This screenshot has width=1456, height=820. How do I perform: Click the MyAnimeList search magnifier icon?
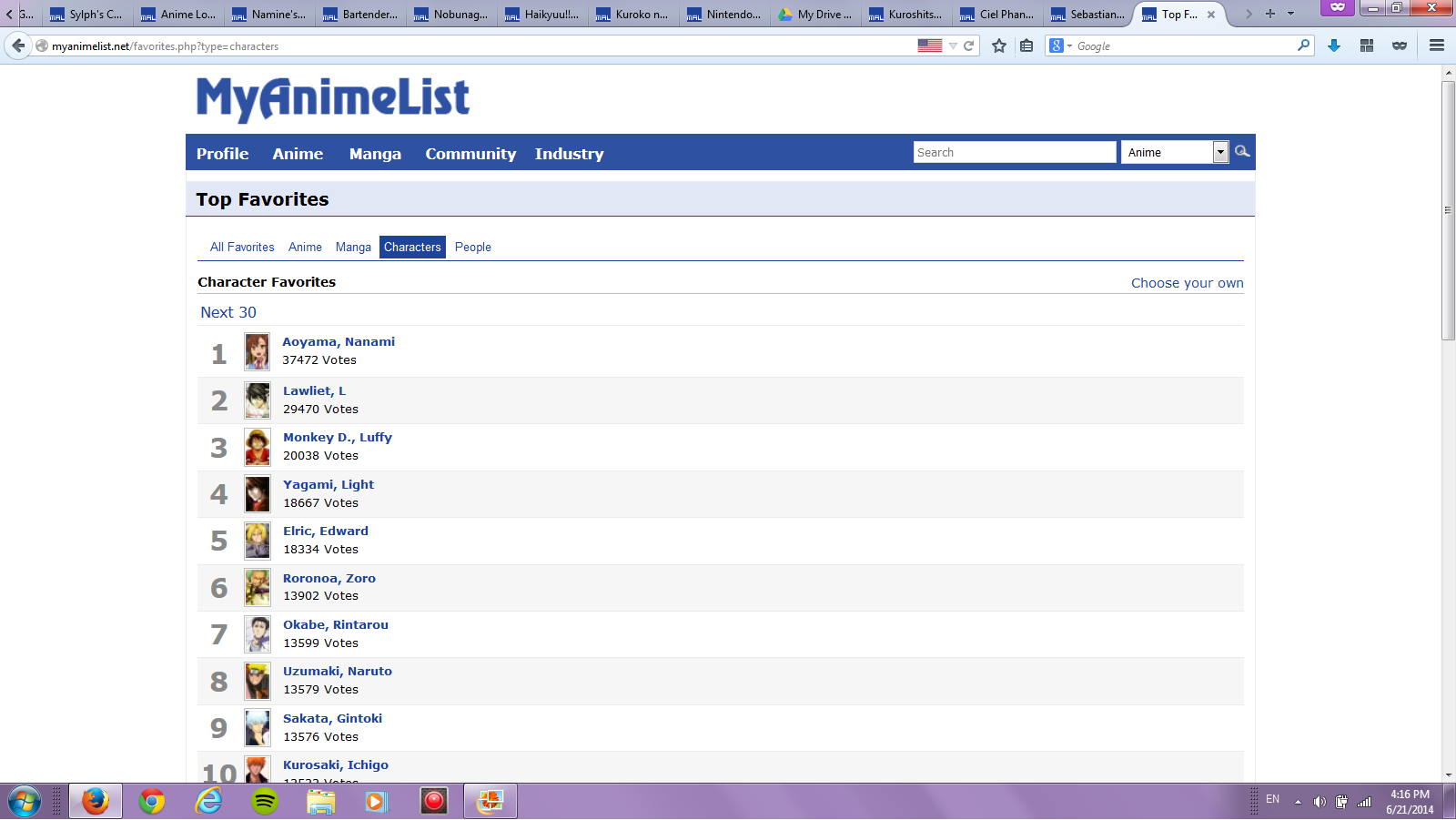click(x=1242, y=152)
